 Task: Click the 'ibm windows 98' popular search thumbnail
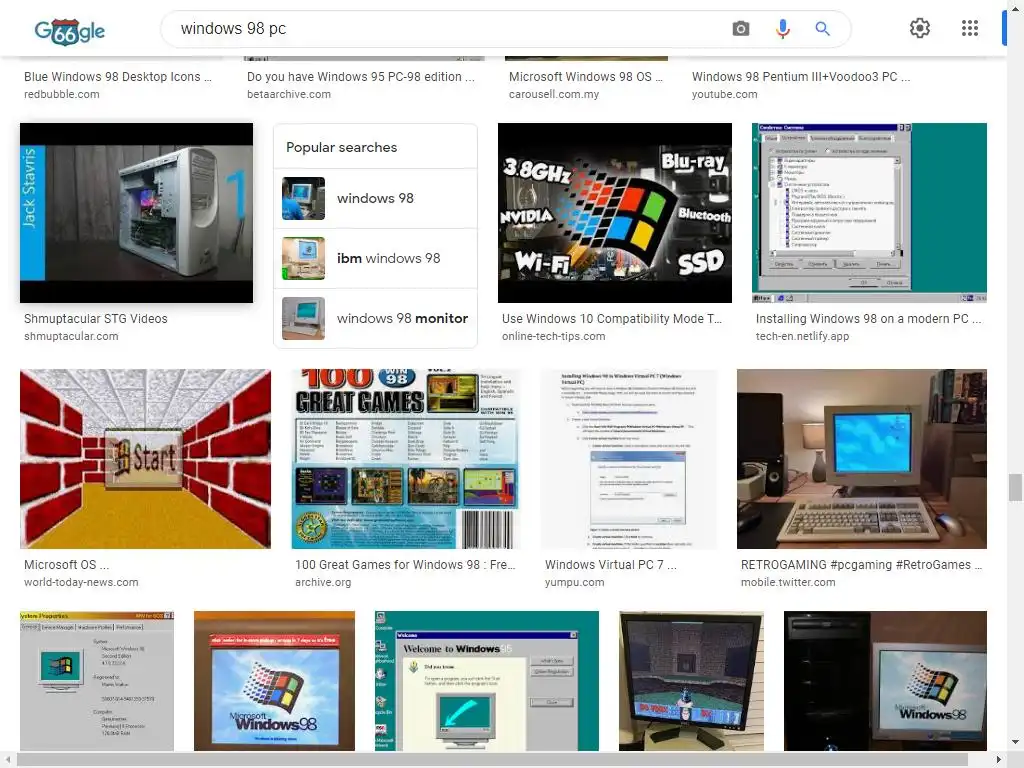pos(303,259)
